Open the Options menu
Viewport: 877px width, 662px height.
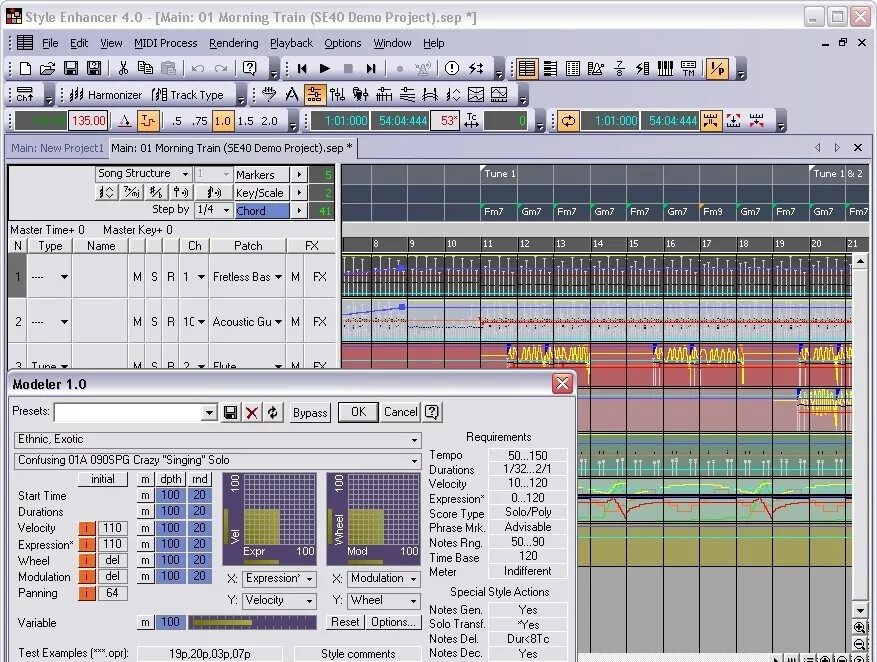tap(342, 43)
